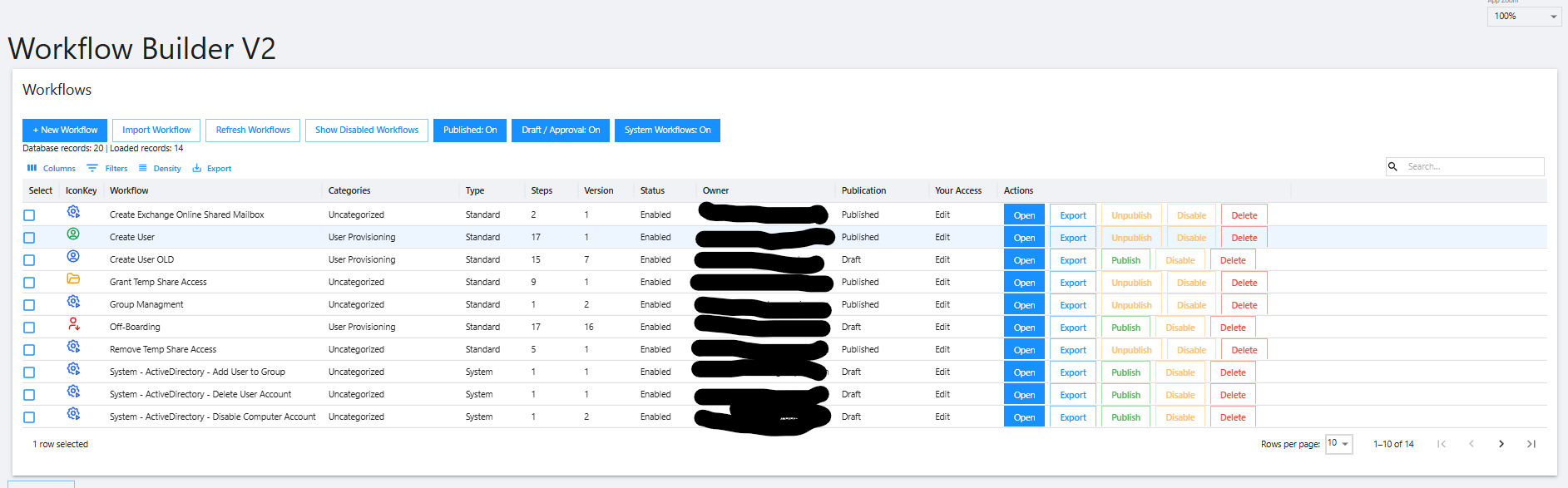Sort by the Workflow column header
The height and width of the screenshot is (488, 1568).
(129, 190)
